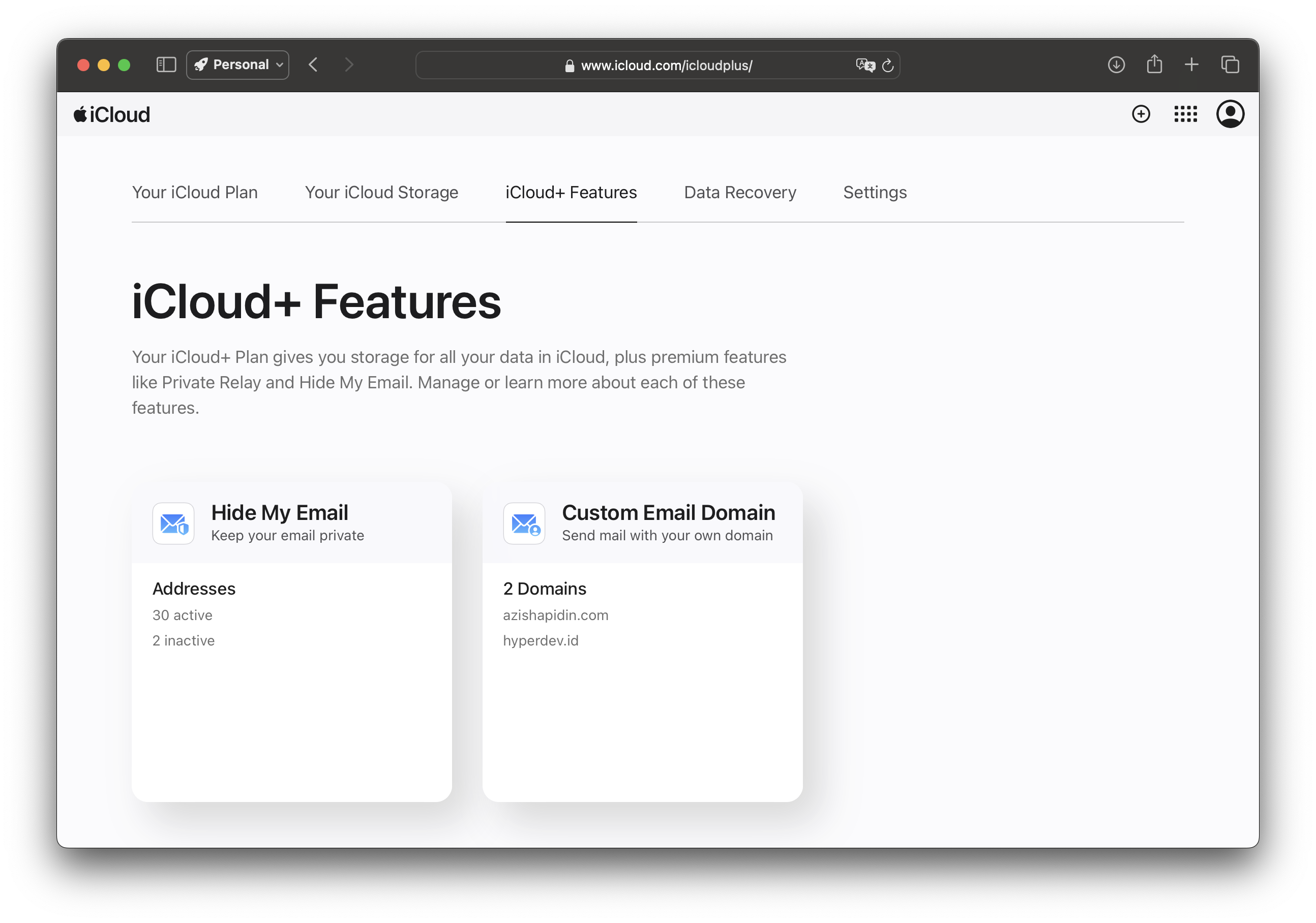
Task: Click the iCloud logo home link
Action: [112, 114]
